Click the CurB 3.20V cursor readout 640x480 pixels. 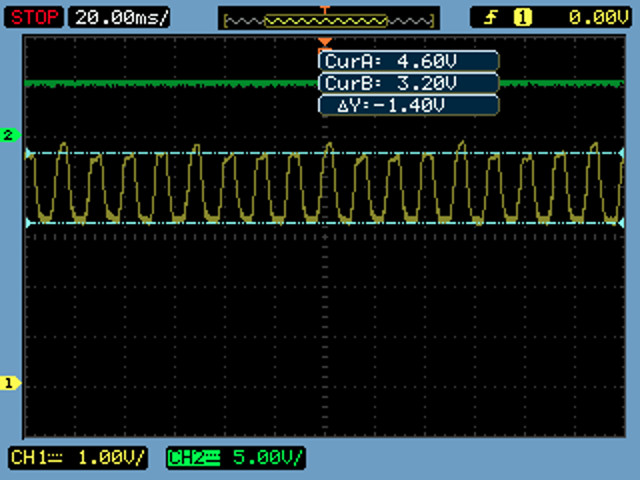(408, 83)
